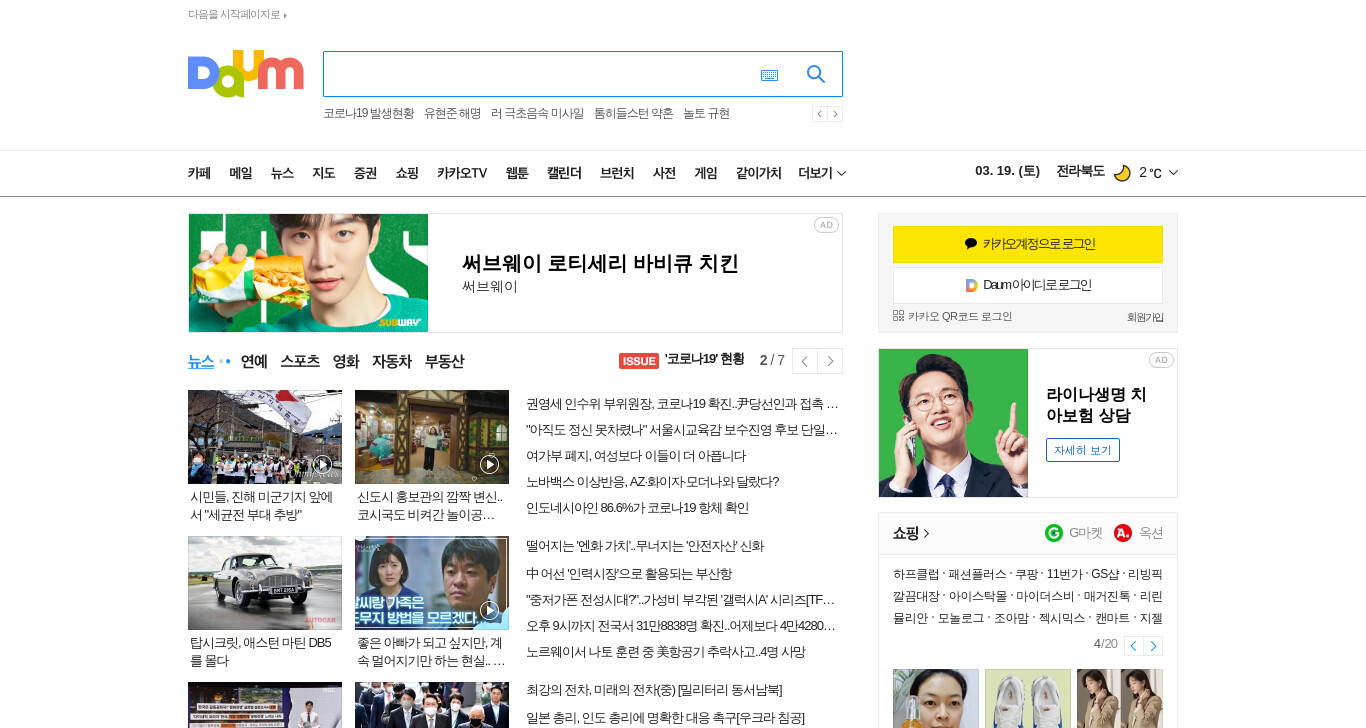Open the on-screen keyboard icon in search box

click(x=769, y=75)
